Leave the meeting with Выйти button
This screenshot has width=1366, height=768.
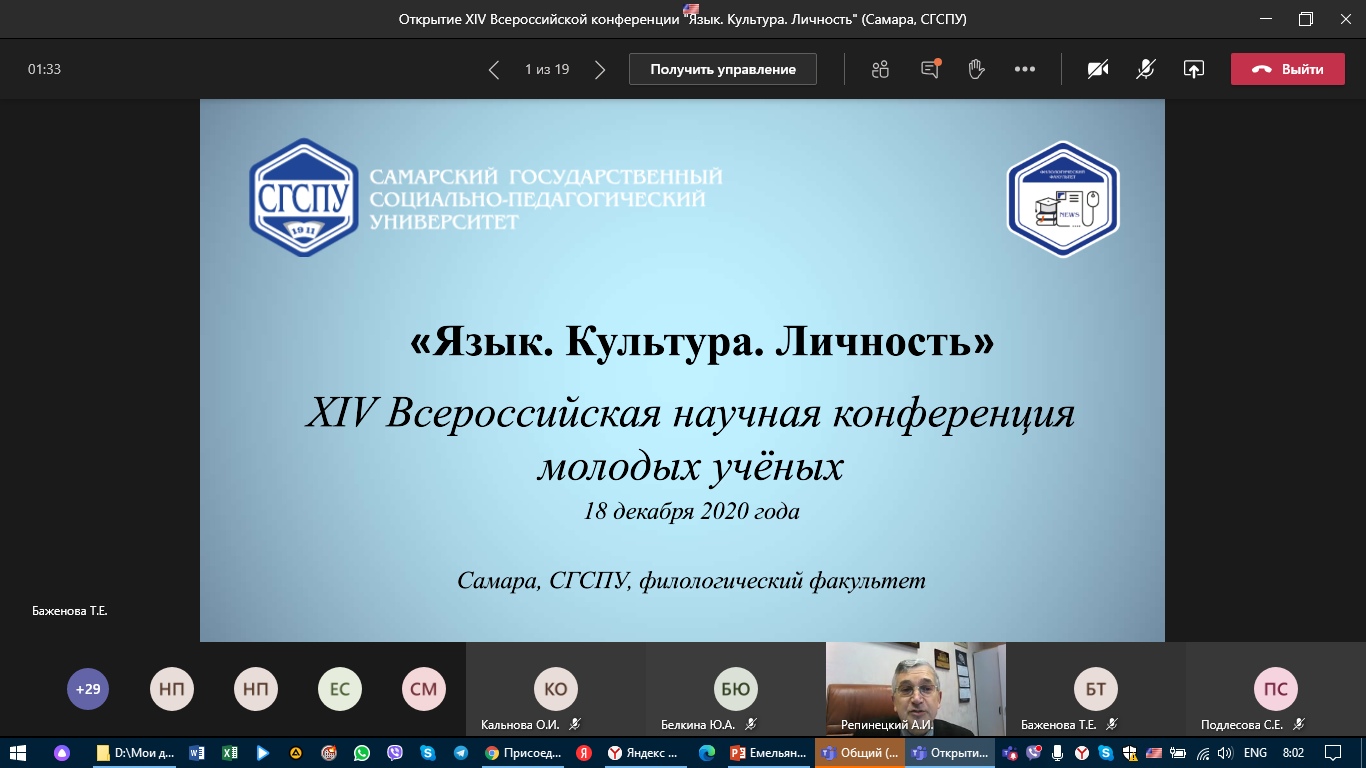tap(1288, 69)
